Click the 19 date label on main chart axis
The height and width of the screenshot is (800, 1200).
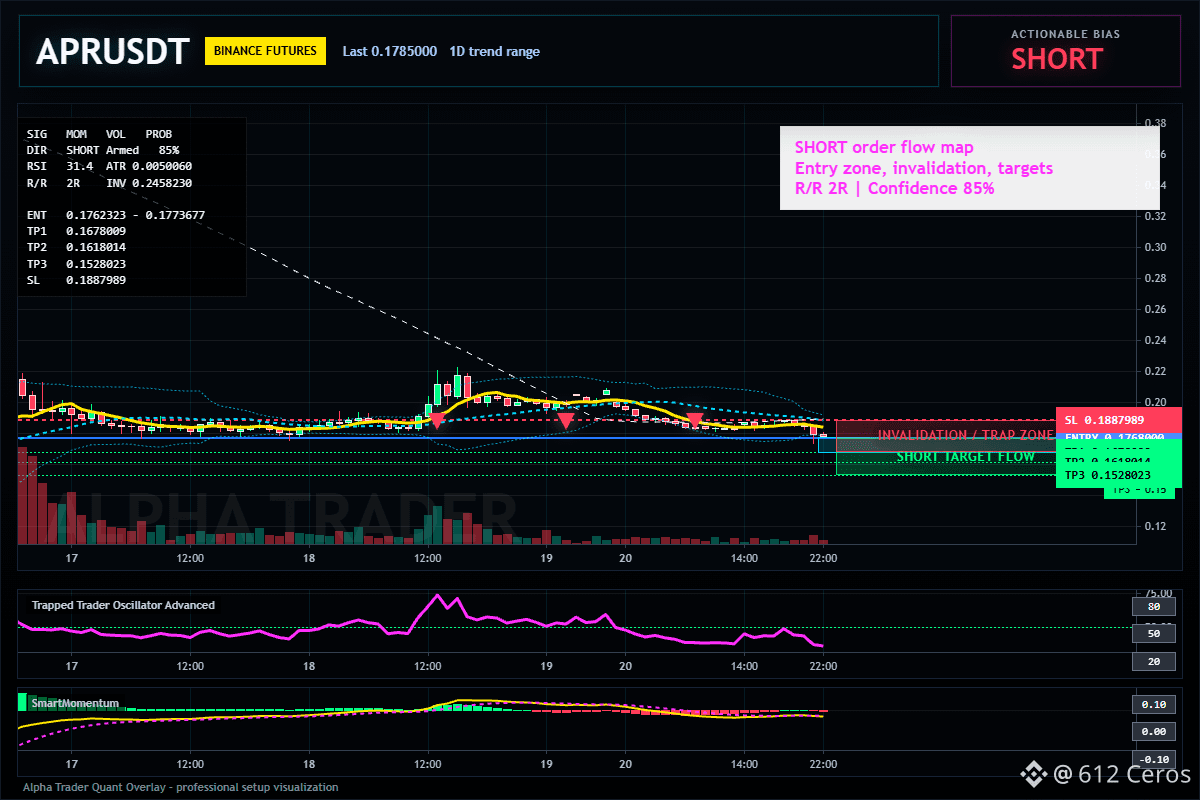(546, 557)
